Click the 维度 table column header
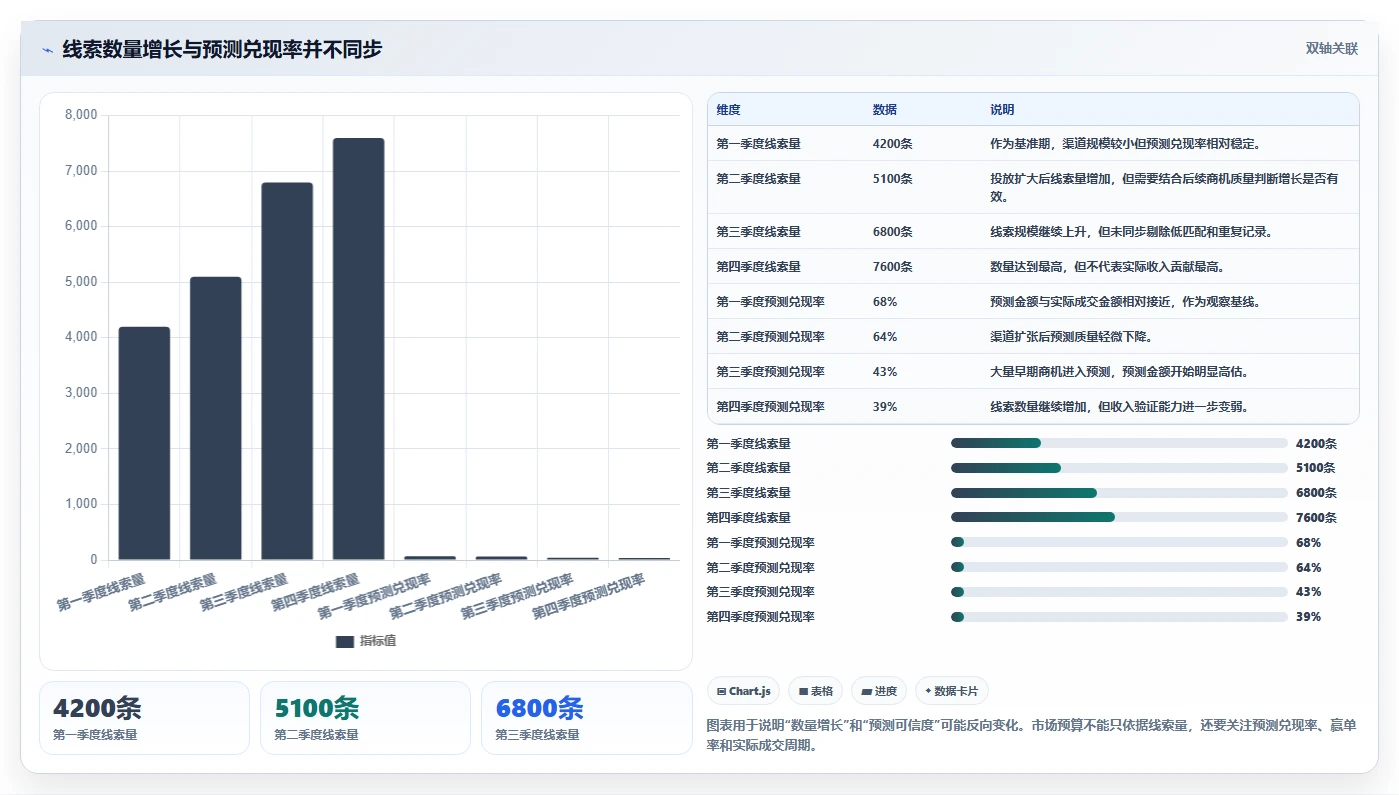1399x795 pixels. [x=729, y=110]
